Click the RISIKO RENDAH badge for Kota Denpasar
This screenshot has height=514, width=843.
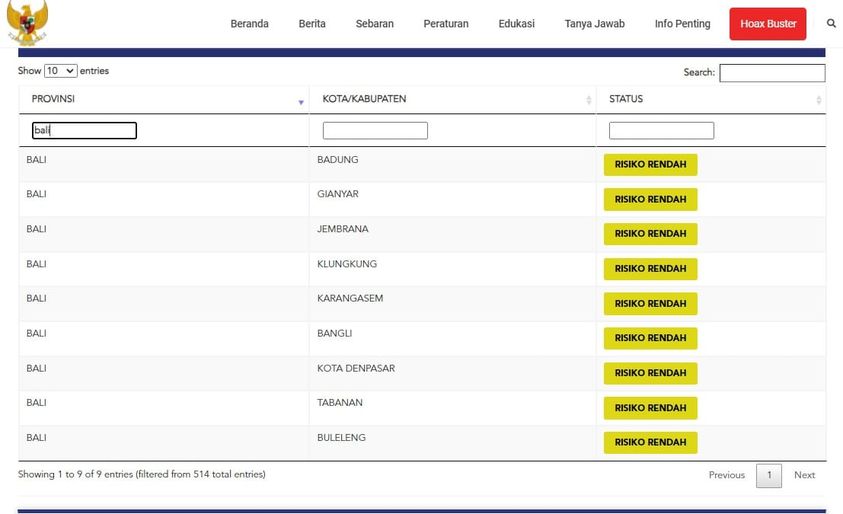(651, 373)
